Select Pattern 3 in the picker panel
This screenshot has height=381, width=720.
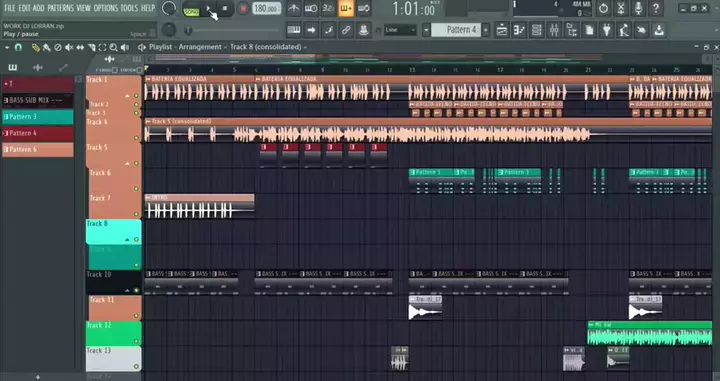38,117
